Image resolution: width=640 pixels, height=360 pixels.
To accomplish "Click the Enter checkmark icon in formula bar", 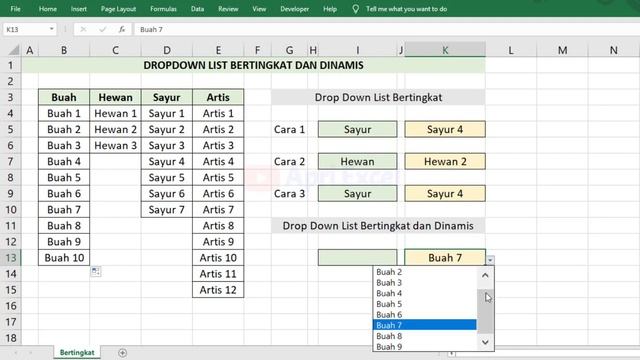I will pos(102,29).
